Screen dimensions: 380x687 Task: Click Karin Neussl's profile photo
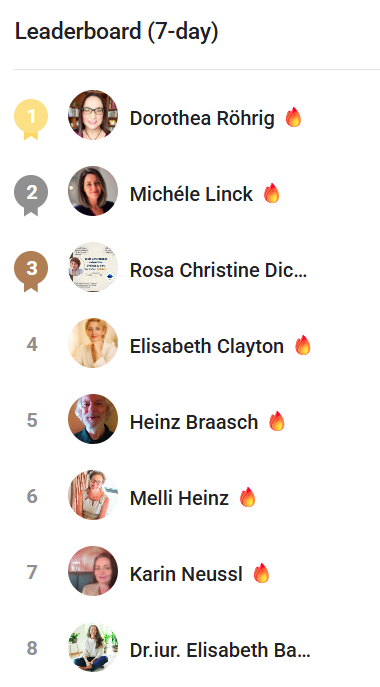[93, 571]
